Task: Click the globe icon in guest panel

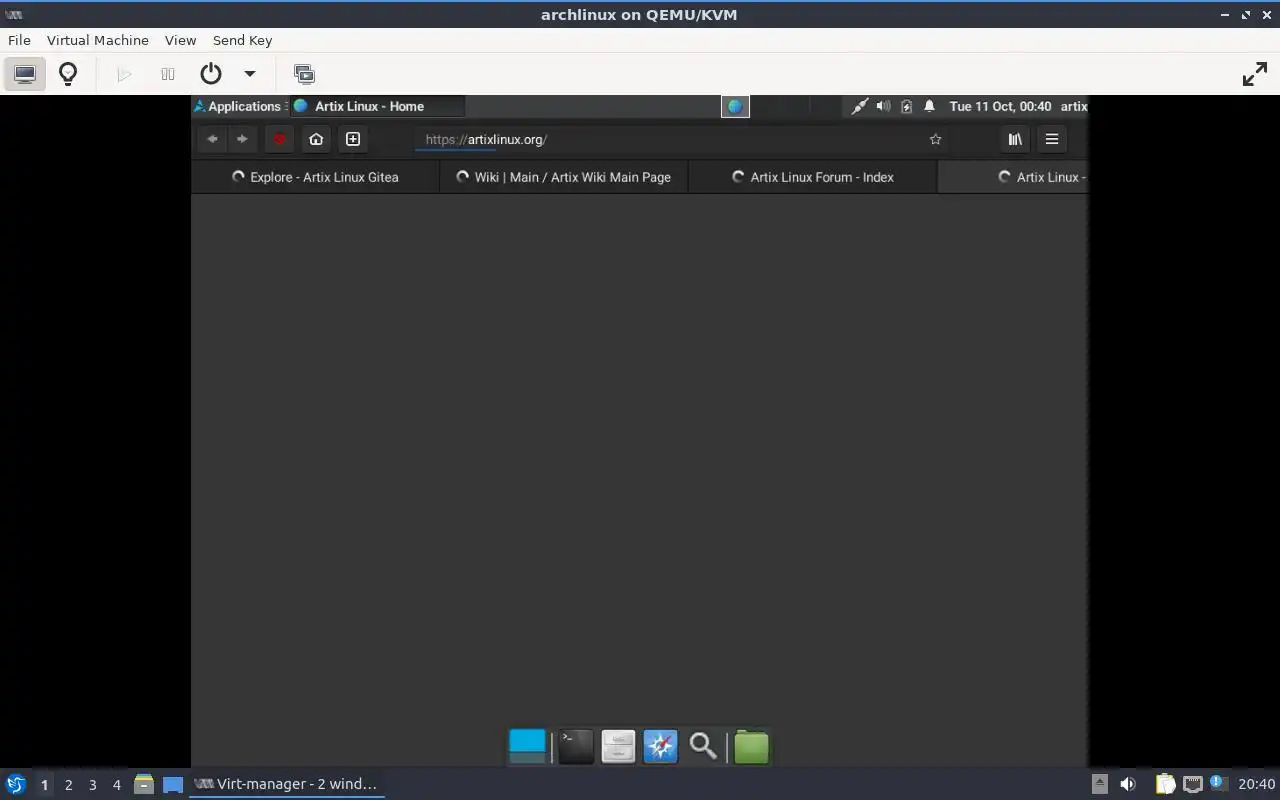Action: [x=735, y=106]
